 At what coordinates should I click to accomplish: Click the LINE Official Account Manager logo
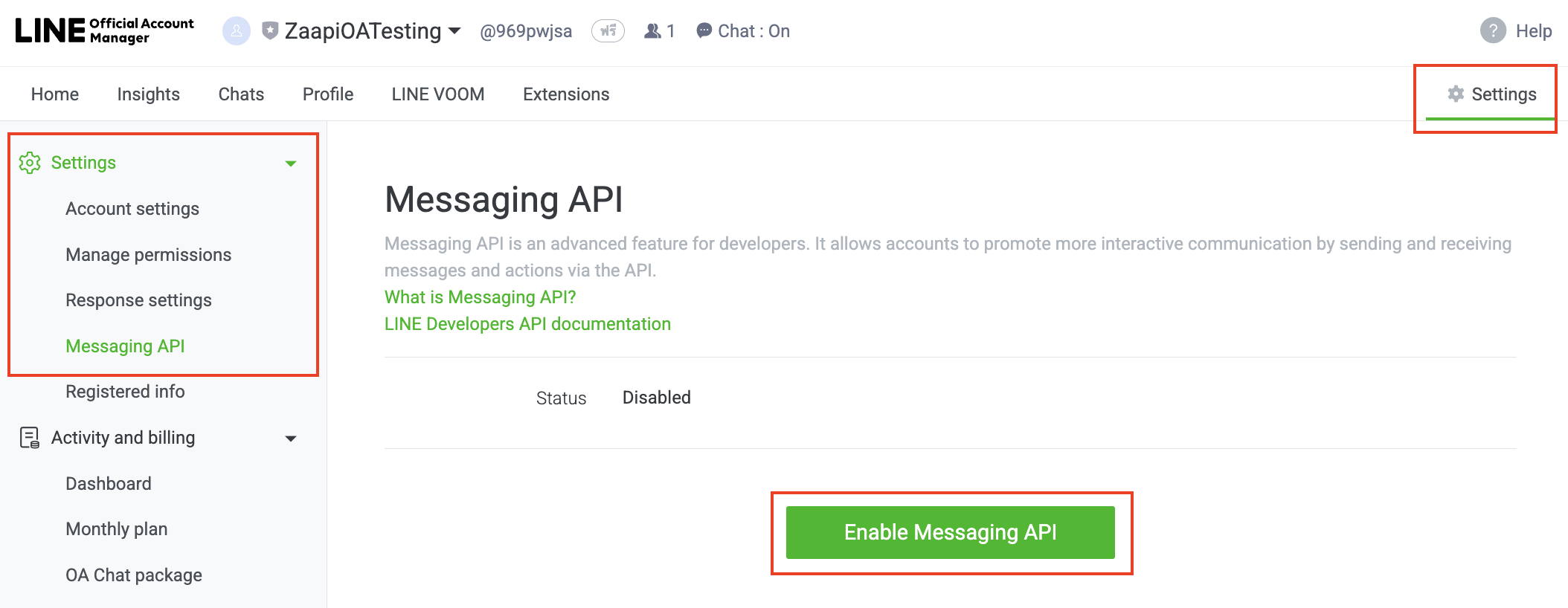coord(104,30)
